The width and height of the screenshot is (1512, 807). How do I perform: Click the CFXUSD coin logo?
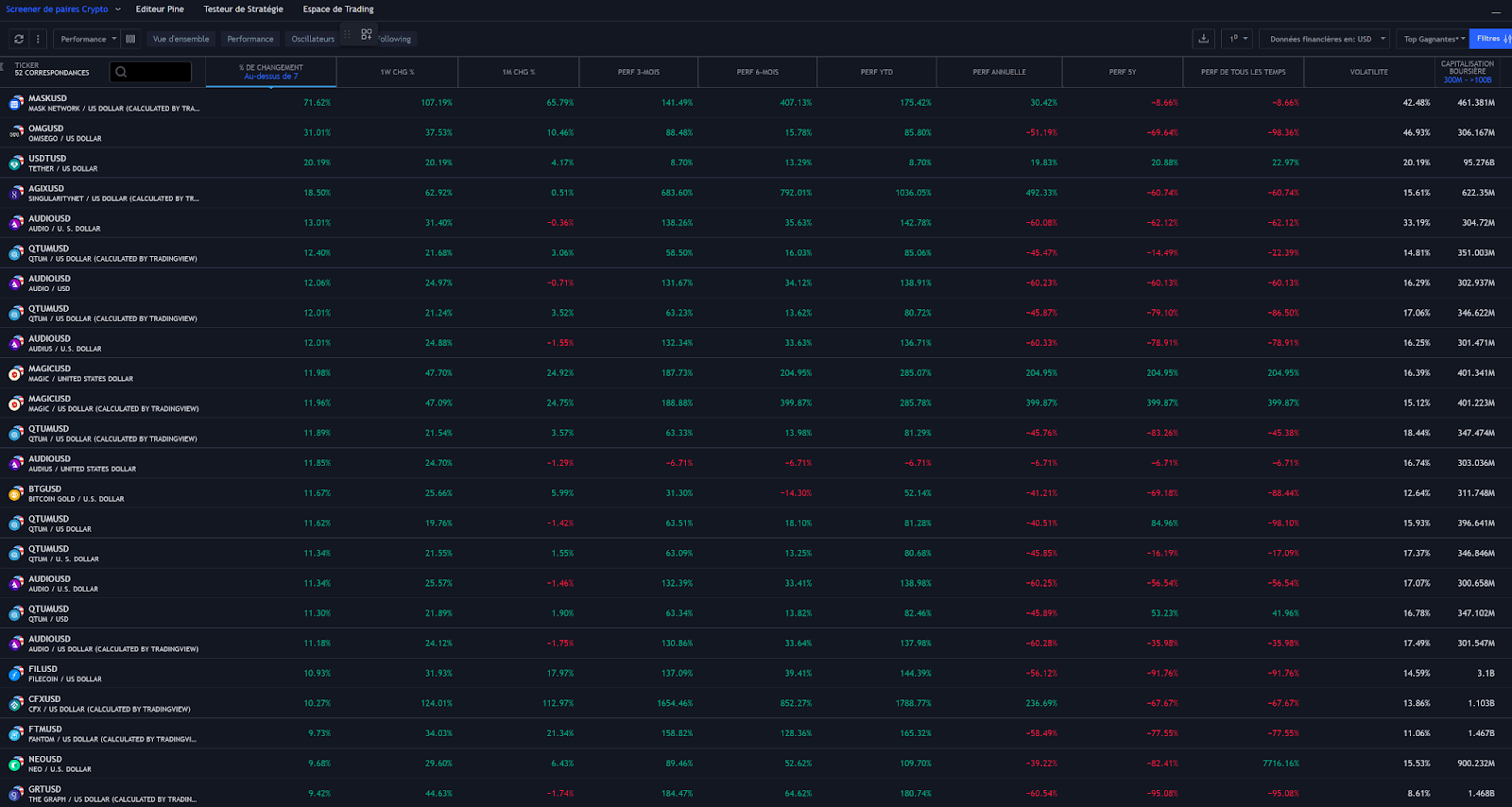[x=16, y=704]
